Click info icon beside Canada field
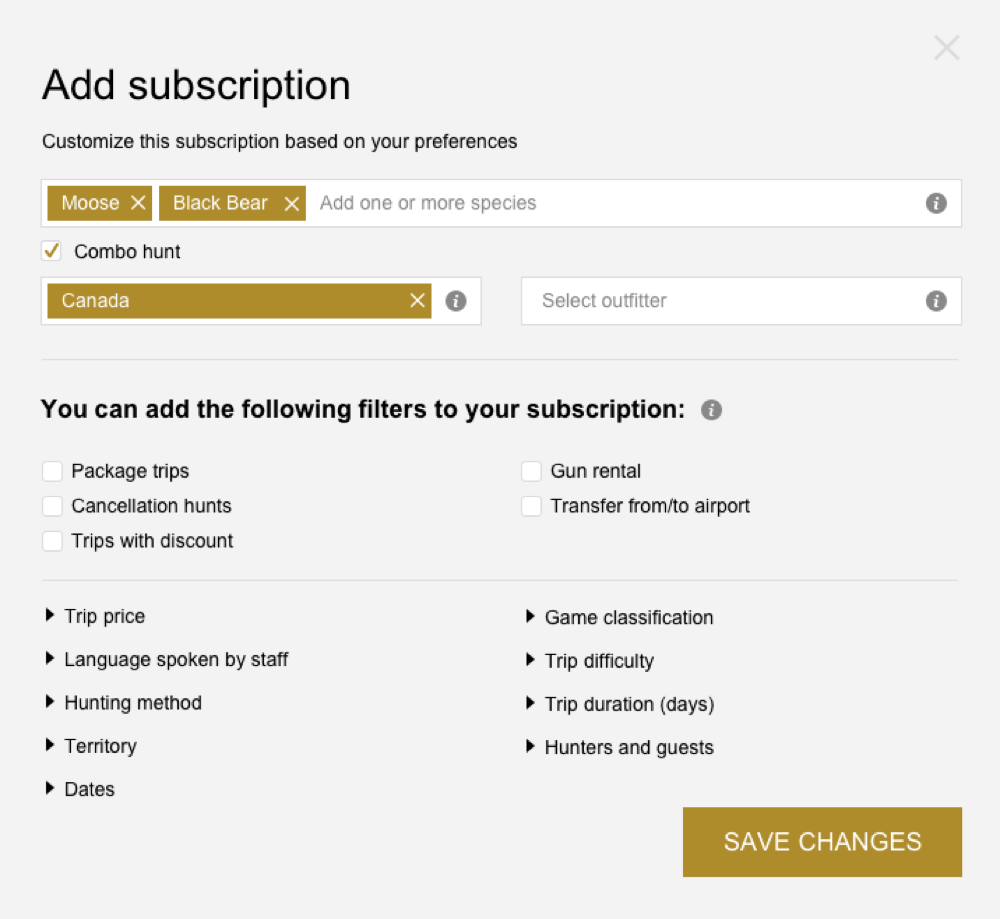Image resolution: width=1000 pixels, height=919 pixels. click(456, 301)
